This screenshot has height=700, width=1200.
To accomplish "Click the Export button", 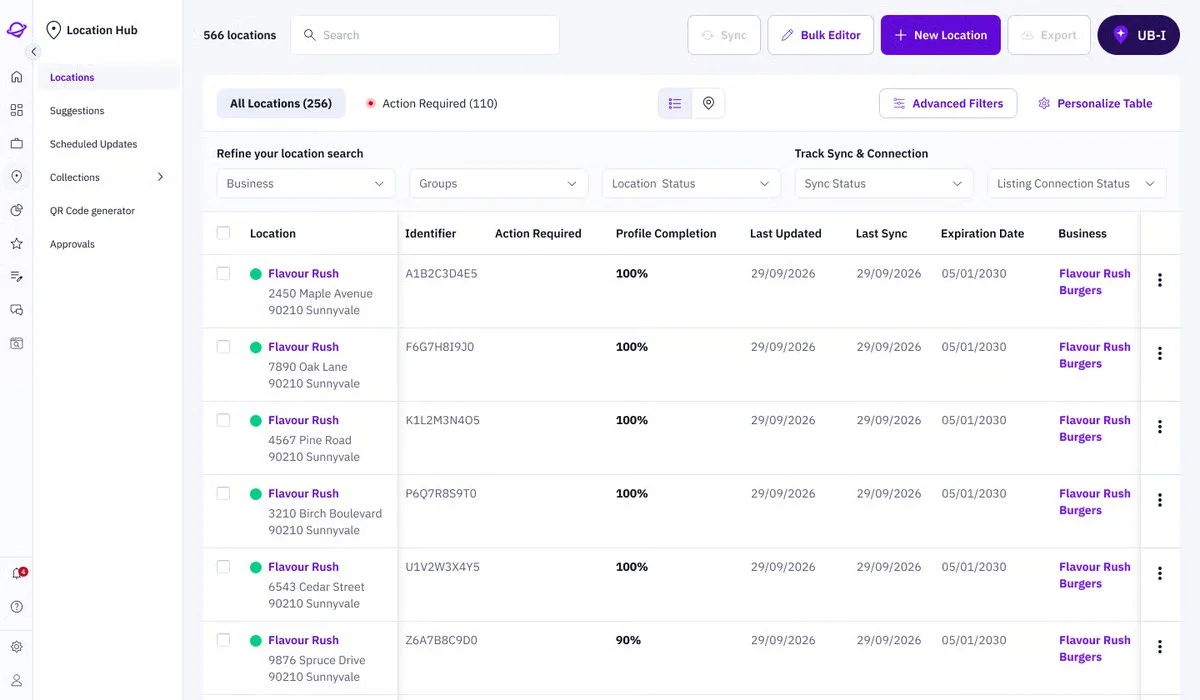I will pos(1049,35).
